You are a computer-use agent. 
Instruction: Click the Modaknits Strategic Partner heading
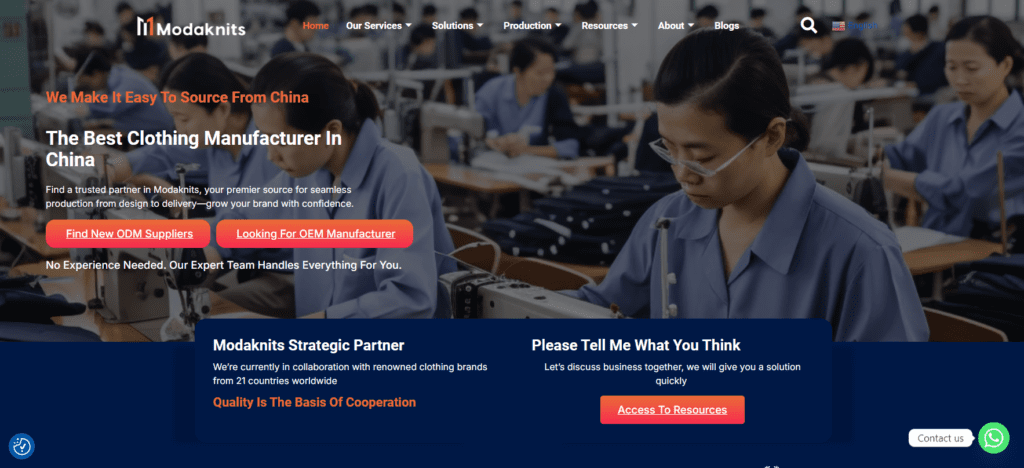pos(308,345)
